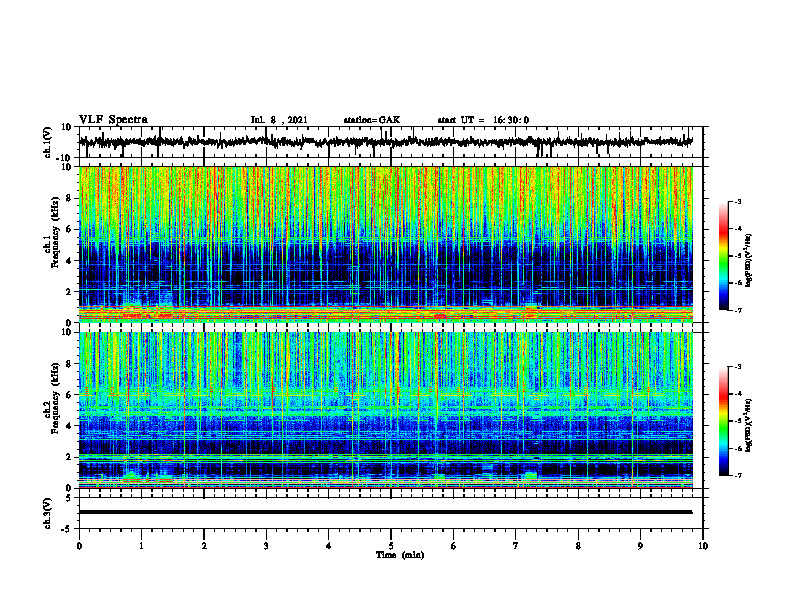792x612 pixels.
Task: Click the 'ch.3(V)' axis label
Action: pyautogui.click(x=48, y=513)
